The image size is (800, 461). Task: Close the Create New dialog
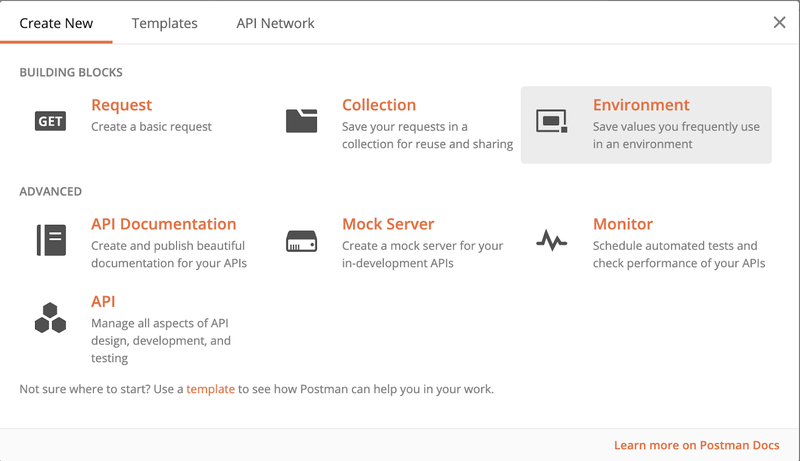click(779, 23)
